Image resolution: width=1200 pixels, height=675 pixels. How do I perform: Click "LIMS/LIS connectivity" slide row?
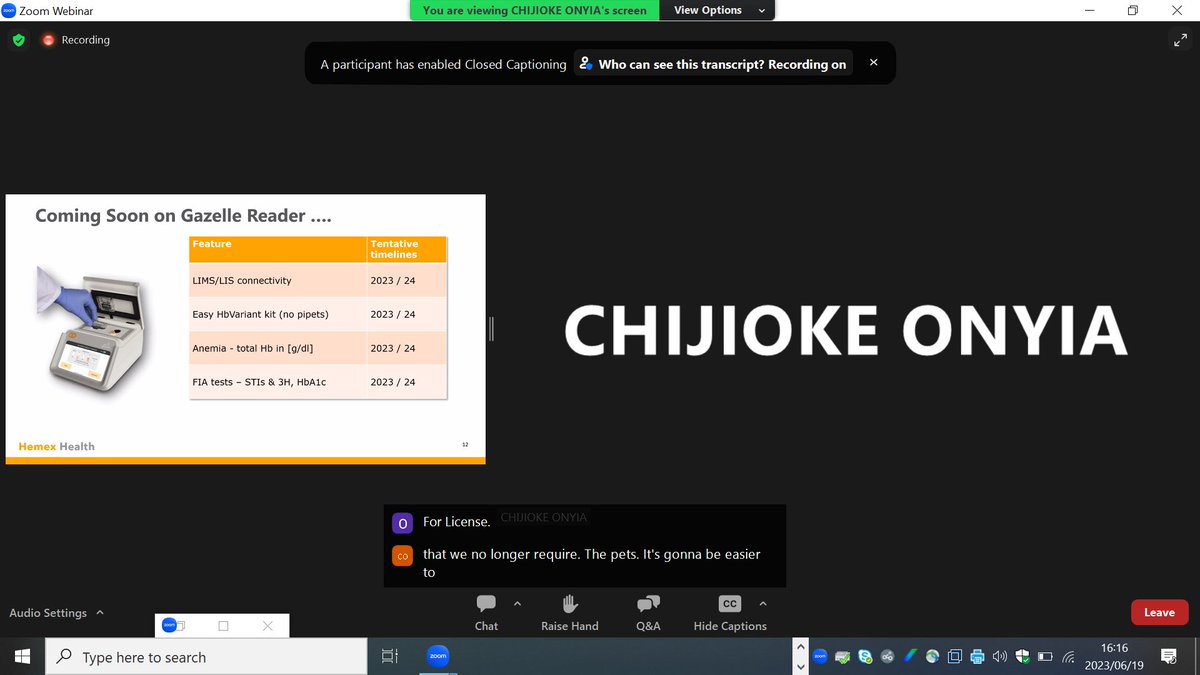(x=318, y=280)
